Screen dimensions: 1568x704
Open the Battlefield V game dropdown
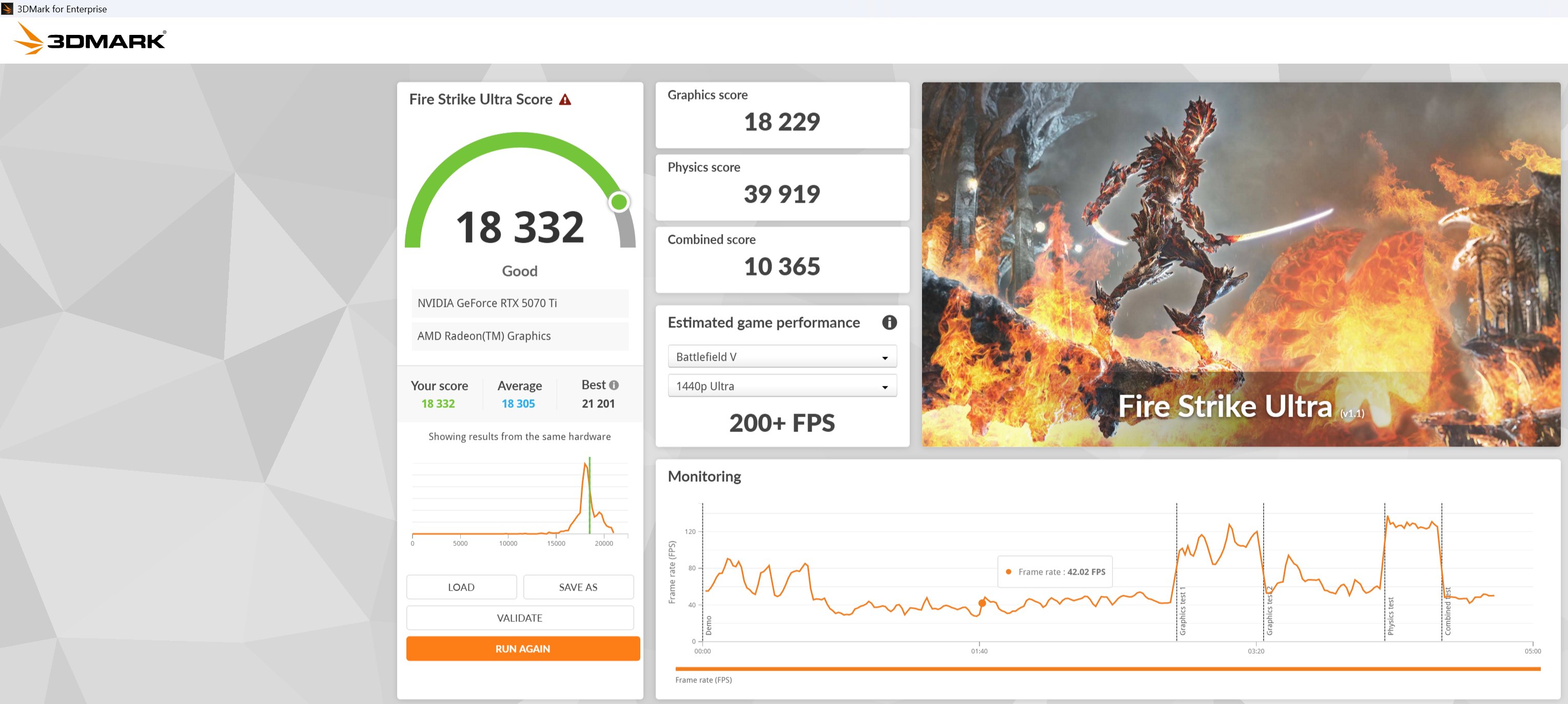tap(782, 357)
